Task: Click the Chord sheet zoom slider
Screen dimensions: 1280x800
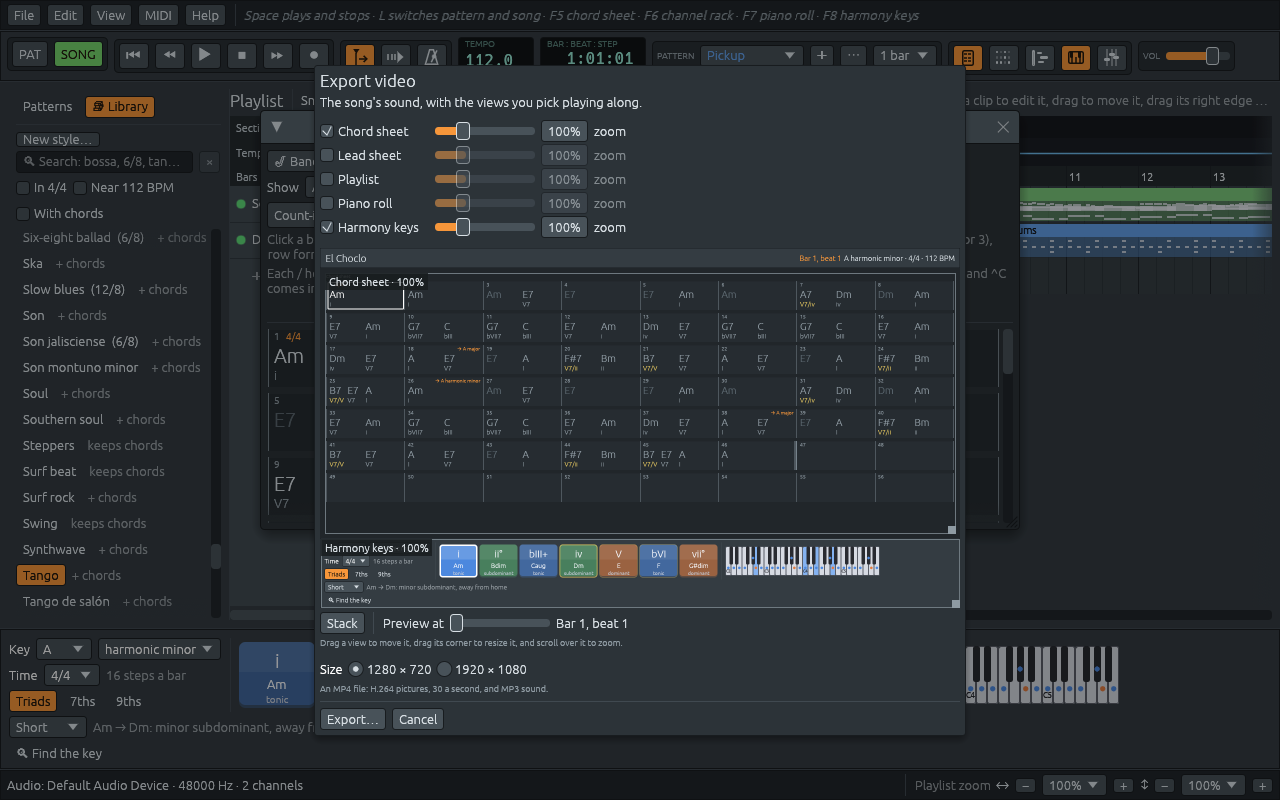Action: pyautogui.click(x=485, y=131)
